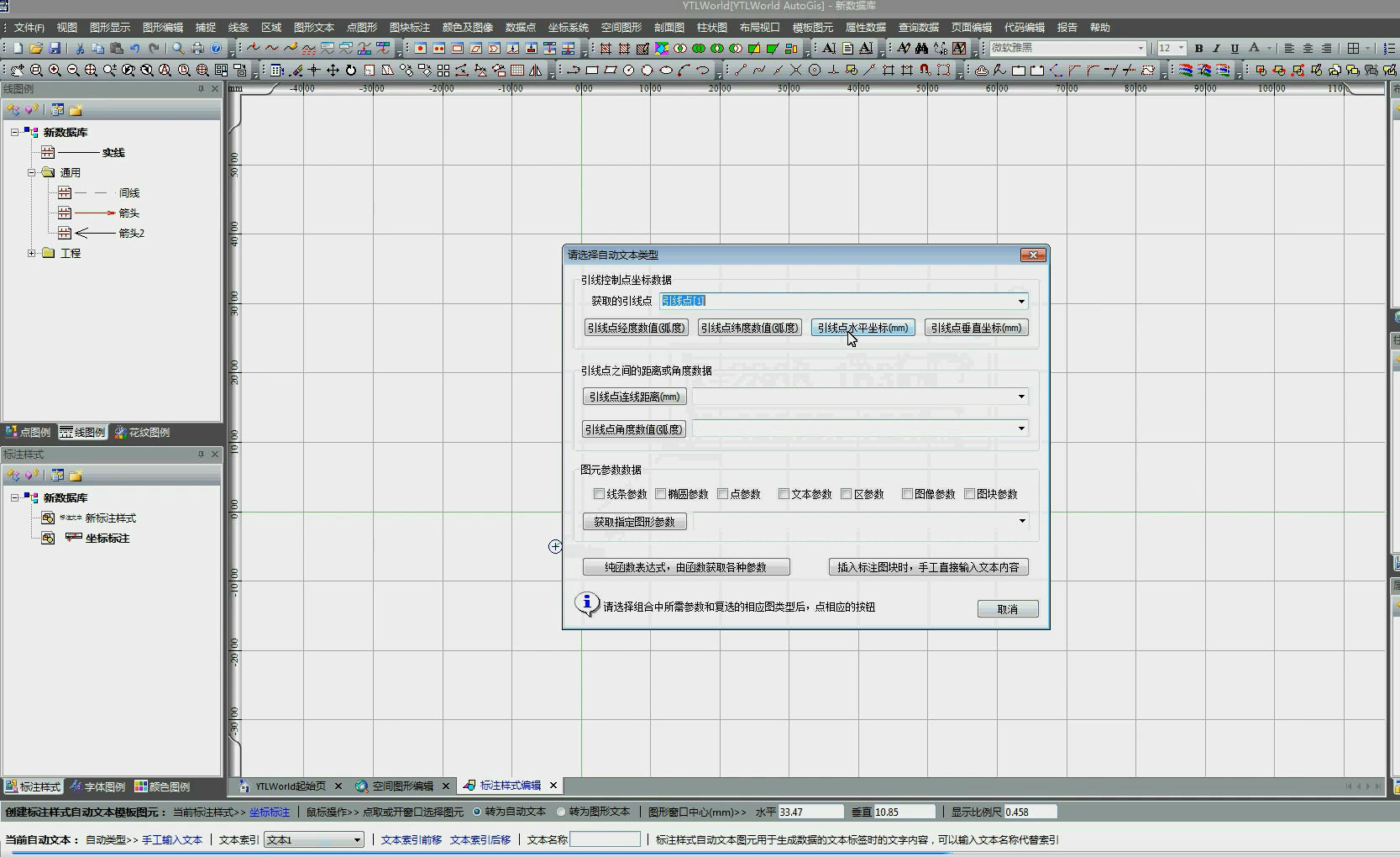Open the 微软雅黑 font name dropdown
Screen dimensions: 1400x857
[1140, 49]
